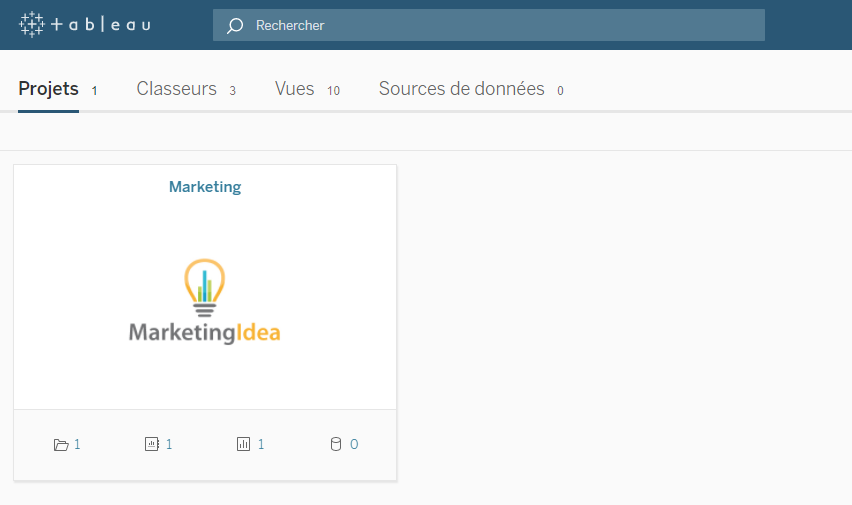Go to the Vues tab
This screenshot has height=505, width=852.
[294, 89]
